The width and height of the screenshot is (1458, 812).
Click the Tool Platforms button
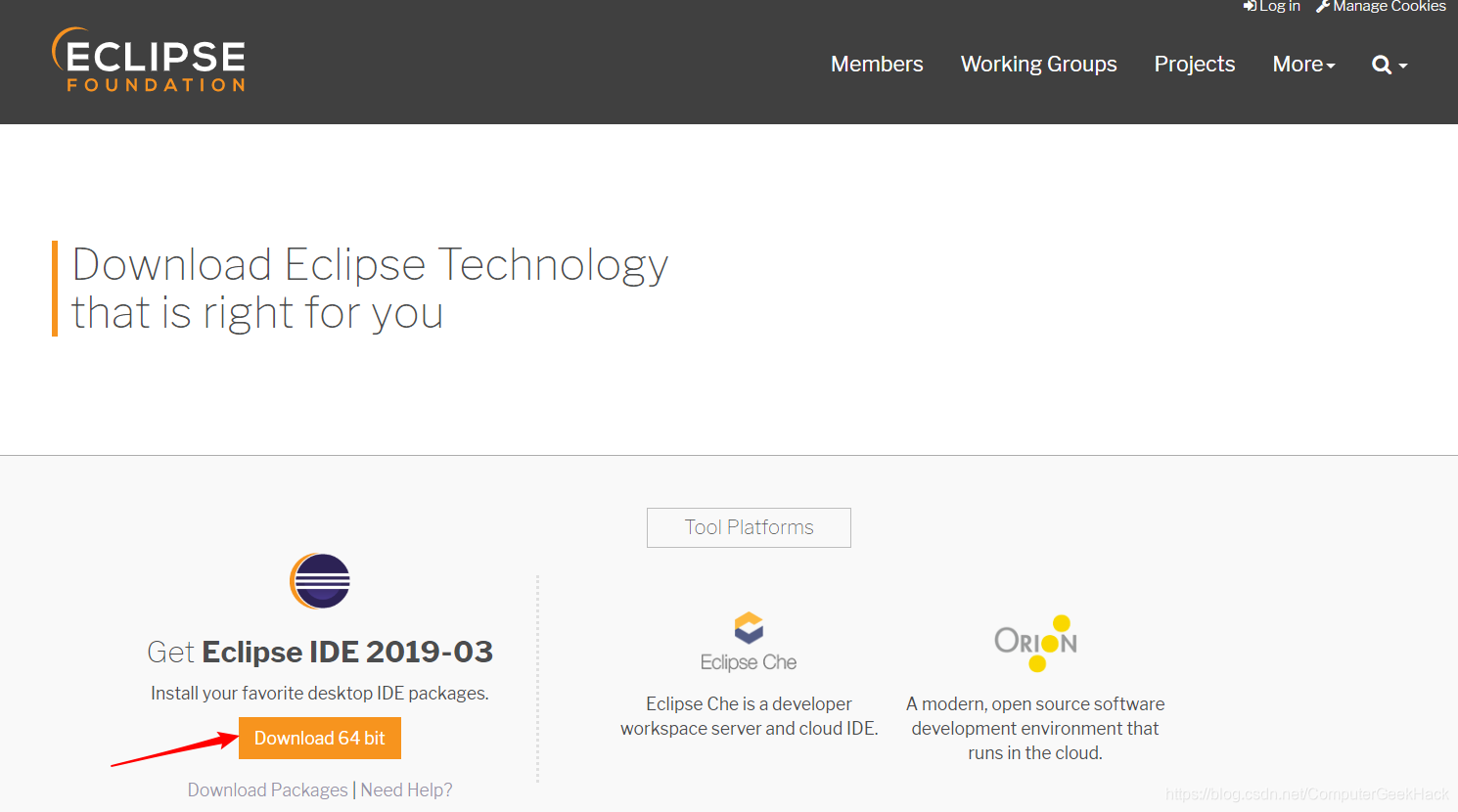click(749, 527)
